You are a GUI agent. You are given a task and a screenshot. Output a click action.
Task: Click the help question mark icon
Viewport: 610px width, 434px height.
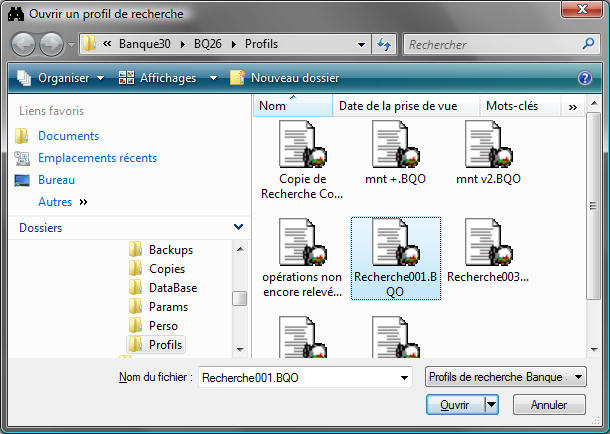585,78
